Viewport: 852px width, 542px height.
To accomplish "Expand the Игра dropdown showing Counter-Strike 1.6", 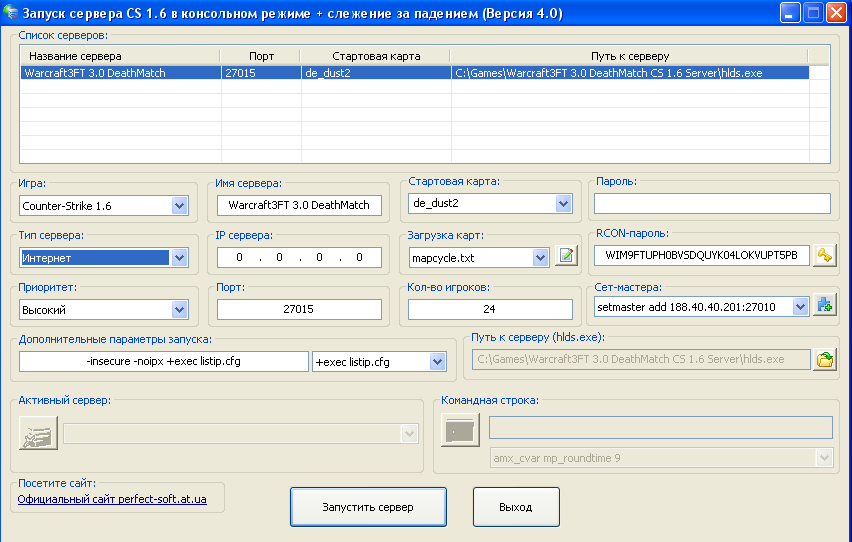I will pos(179,206).
